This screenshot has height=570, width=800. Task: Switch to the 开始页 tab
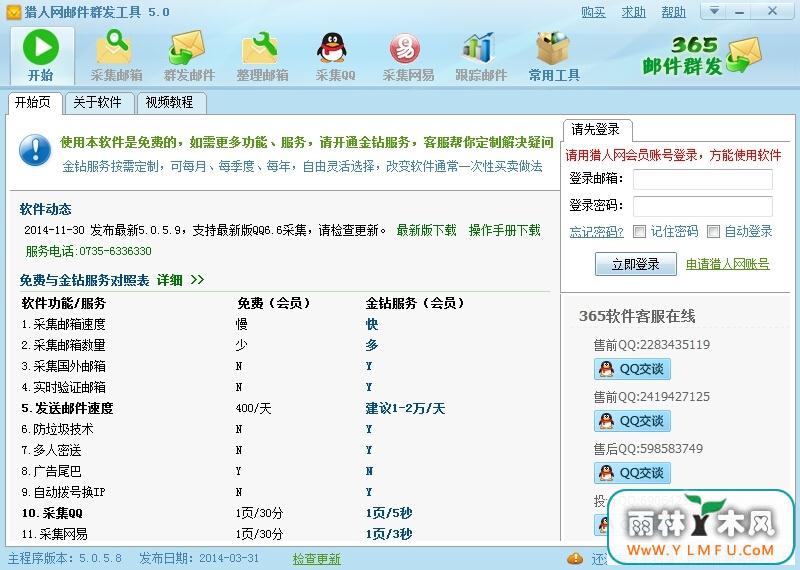click(34, 103)
